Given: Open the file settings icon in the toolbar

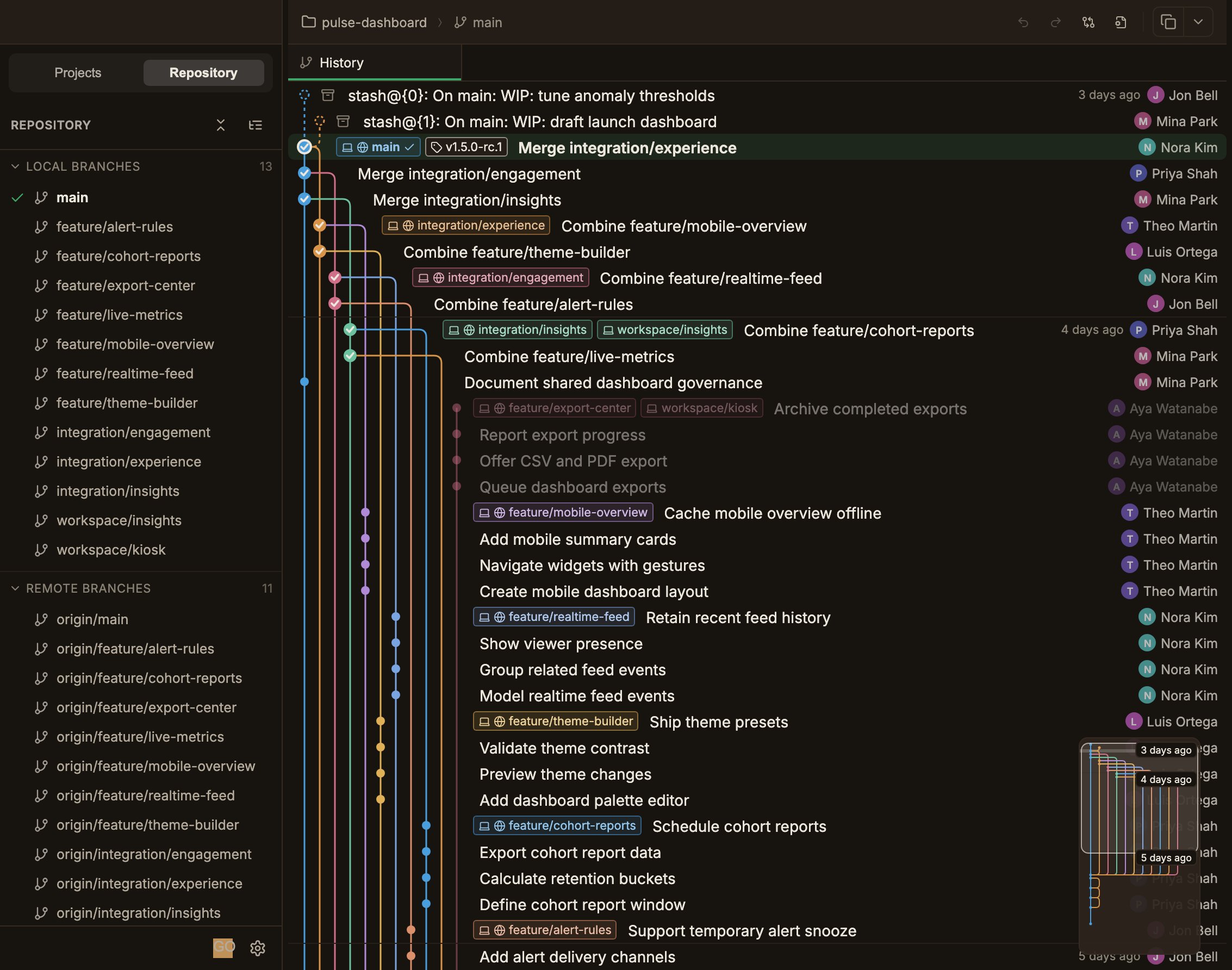Looking at the screenshot, I should pos(1120,23).
